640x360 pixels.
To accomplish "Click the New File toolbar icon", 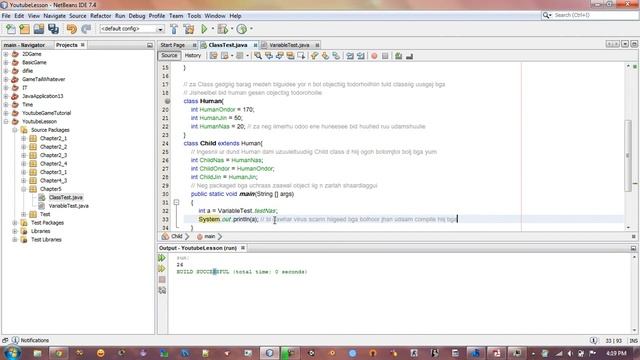I will pyautogui.click(x=11, y=29).
